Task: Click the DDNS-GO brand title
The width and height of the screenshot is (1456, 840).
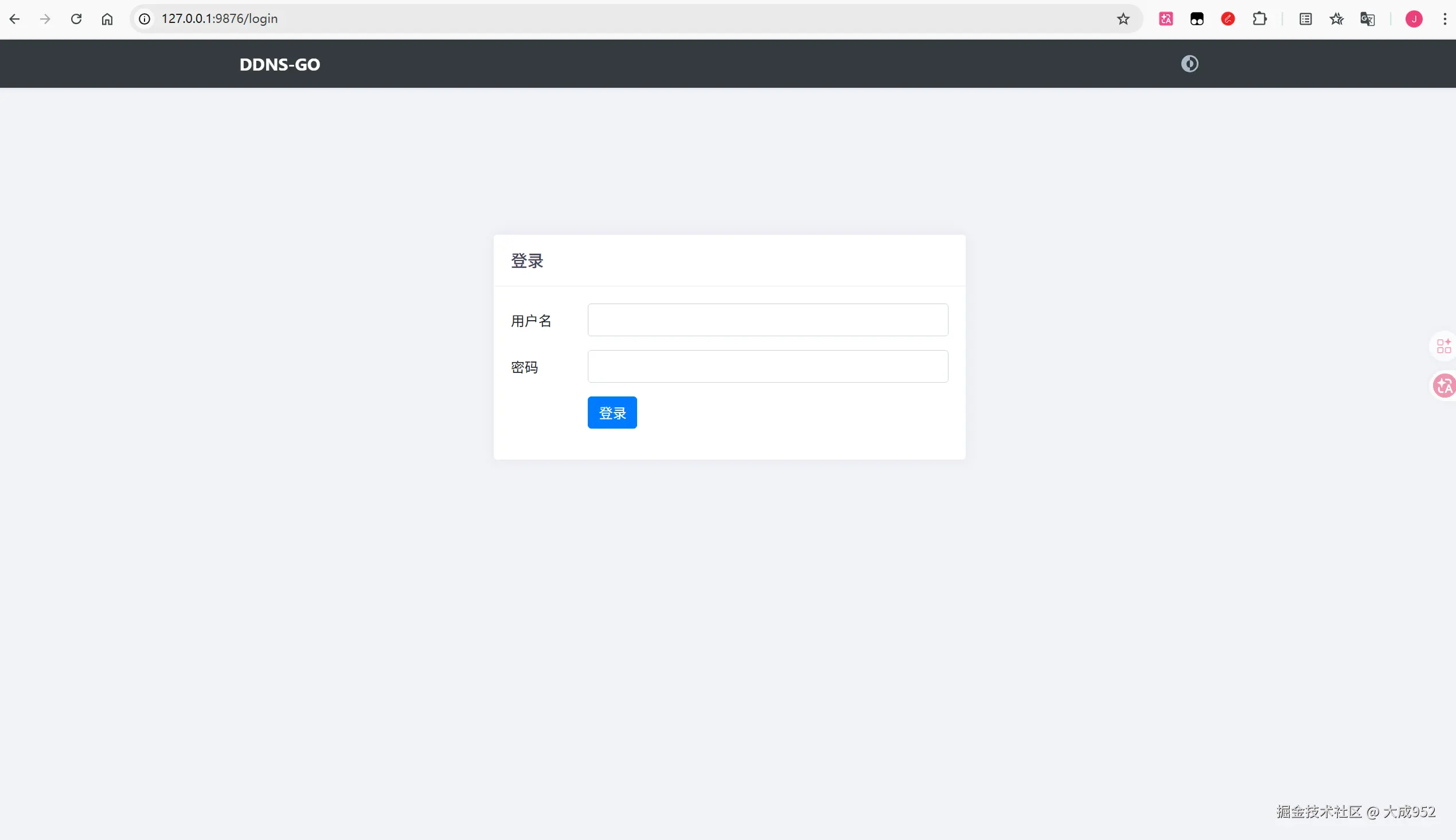Action: 280,64
